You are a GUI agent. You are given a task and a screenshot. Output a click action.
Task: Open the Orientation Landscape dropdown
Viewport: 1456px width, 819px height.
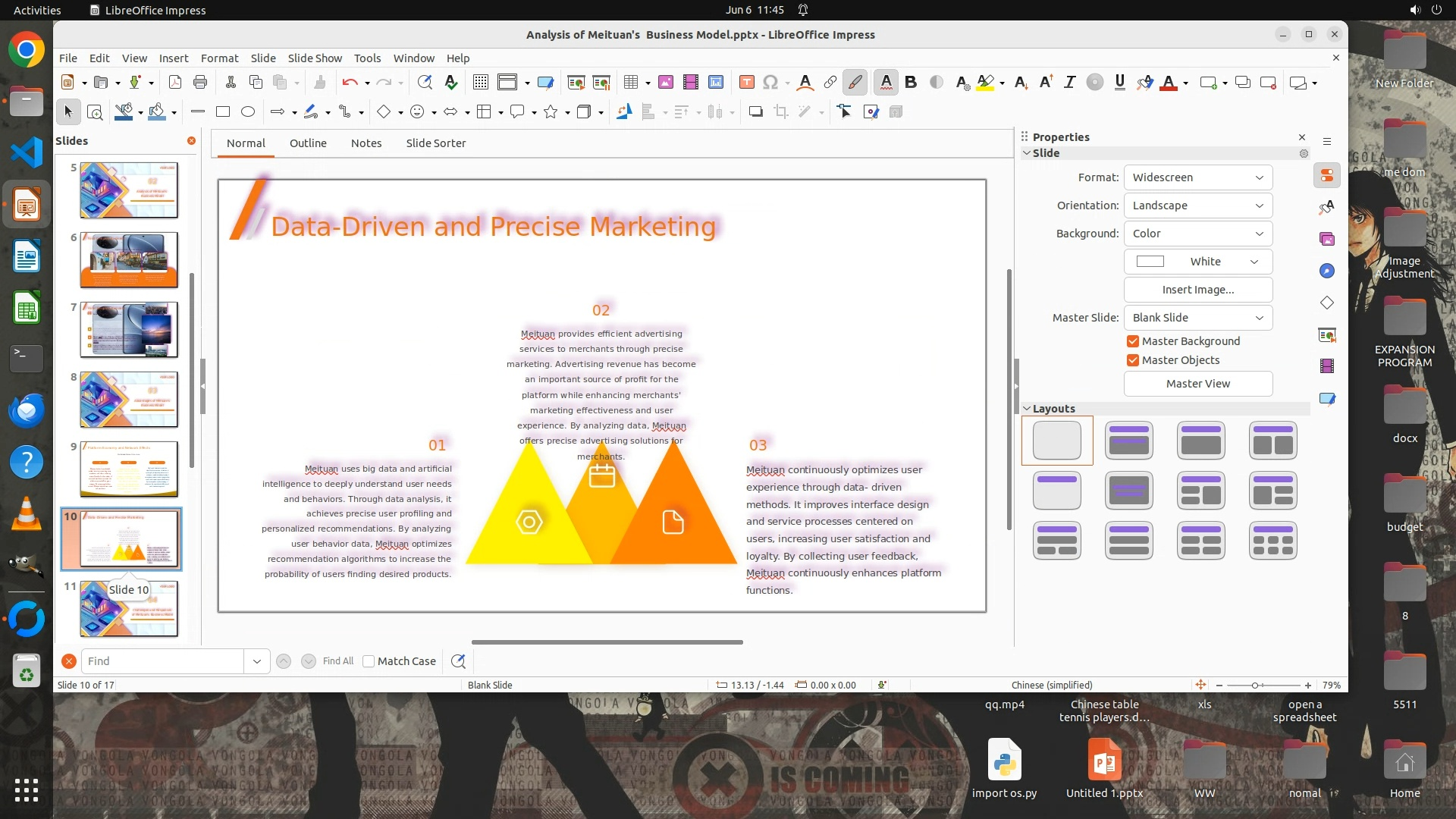coord(1197,206)
